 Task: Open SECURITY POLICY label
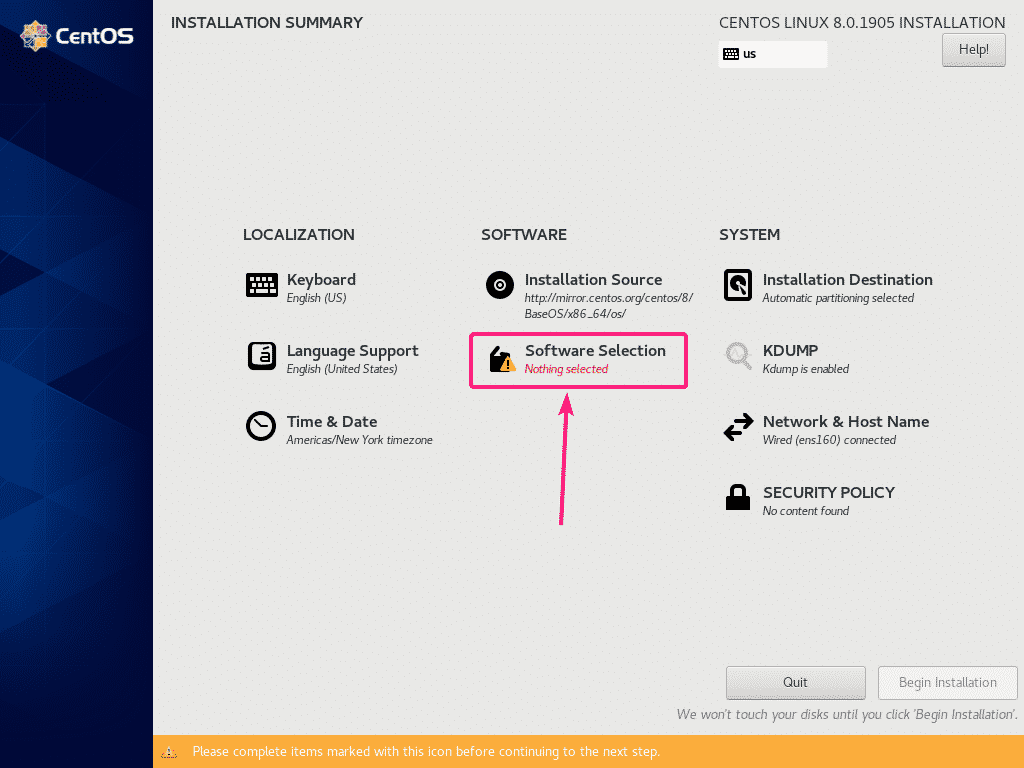point(829,492)
